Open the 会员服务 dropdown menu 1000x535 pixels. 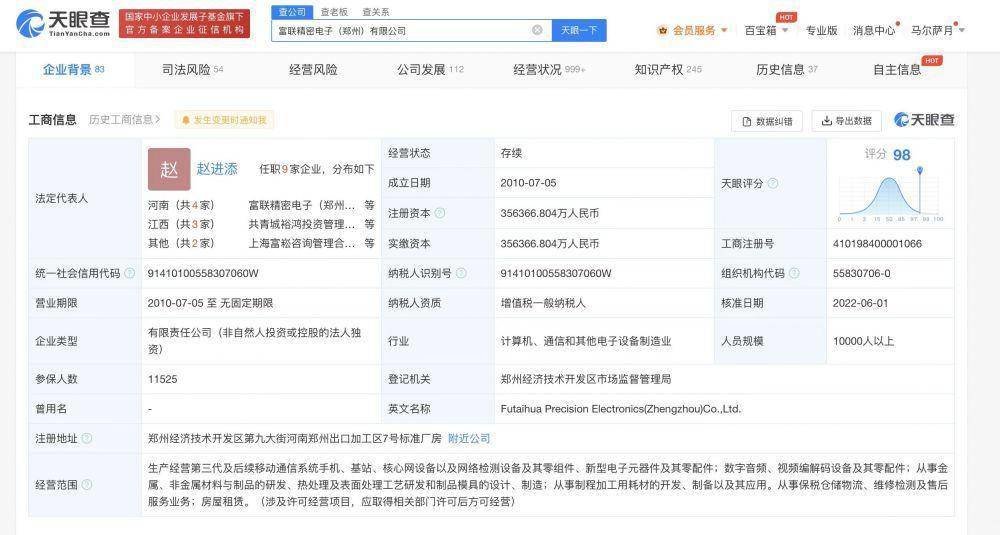click(x=700, y=30)
